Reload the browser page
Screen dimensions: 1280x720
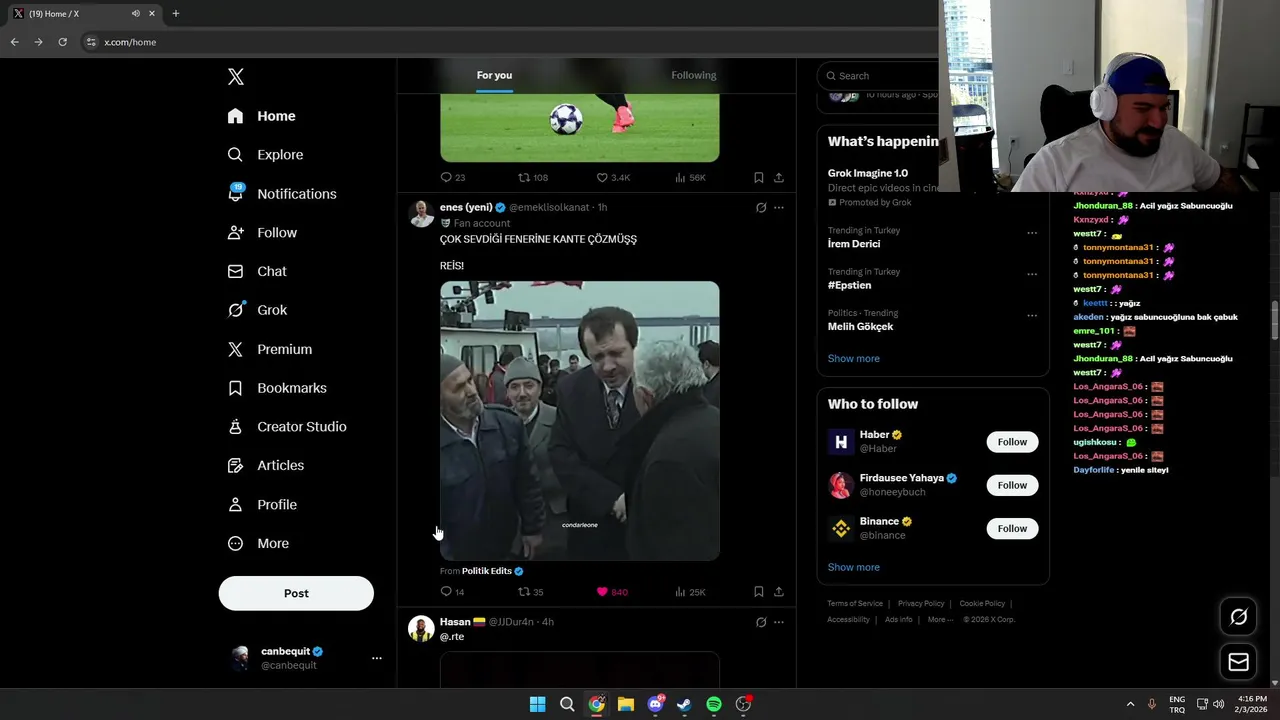click(62, 42)
